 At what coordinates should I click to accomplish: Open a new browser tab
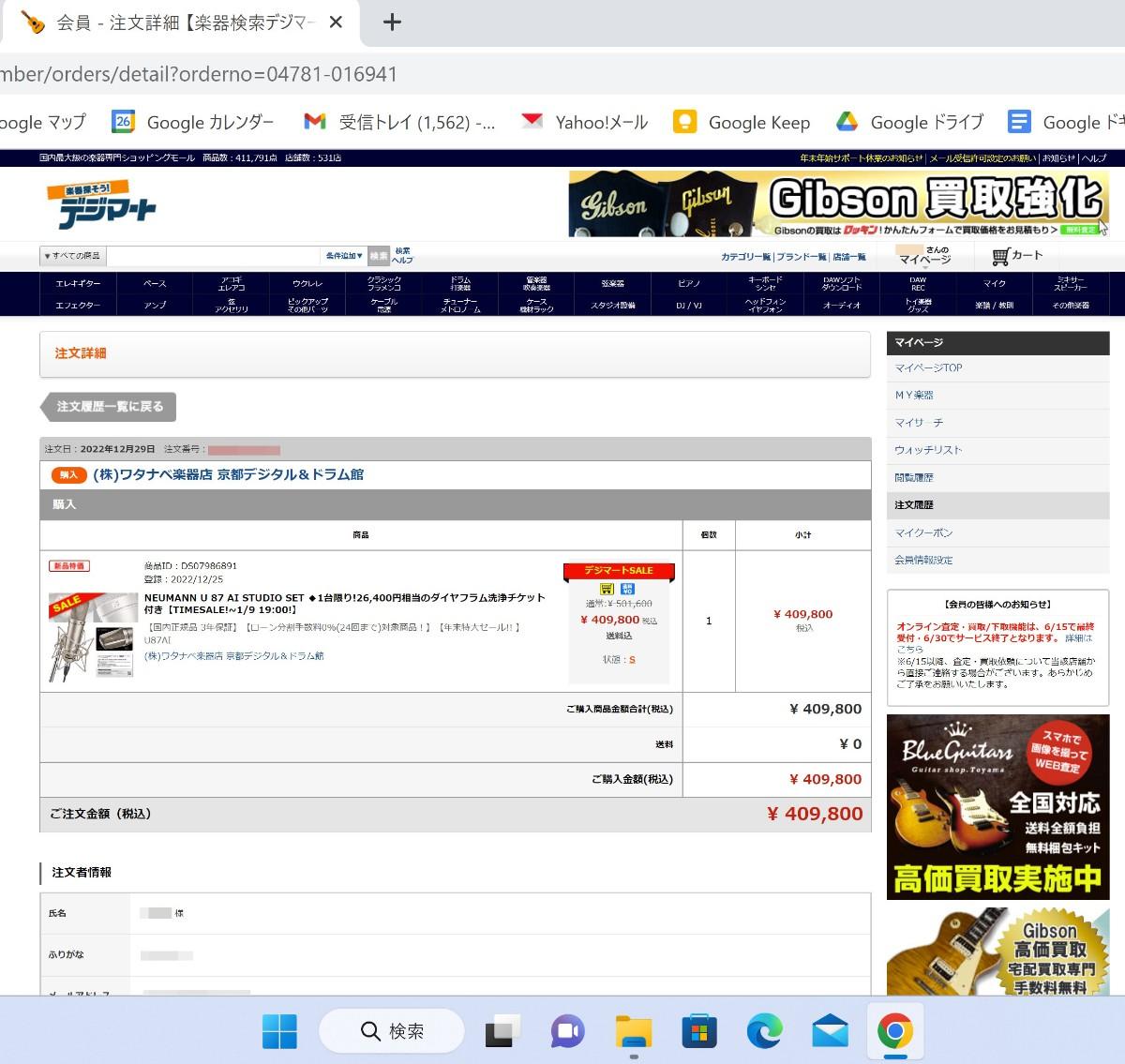[393, 22]
